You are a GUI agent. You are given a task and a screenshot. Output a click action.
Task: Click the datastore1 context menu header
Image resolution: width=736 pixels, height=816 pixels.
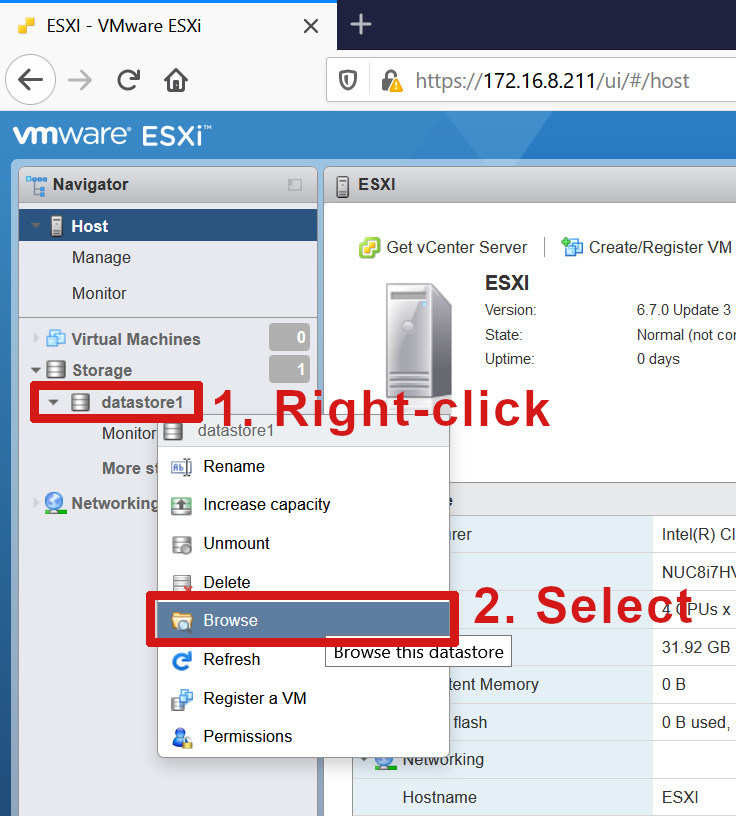(x=303, y=431)
